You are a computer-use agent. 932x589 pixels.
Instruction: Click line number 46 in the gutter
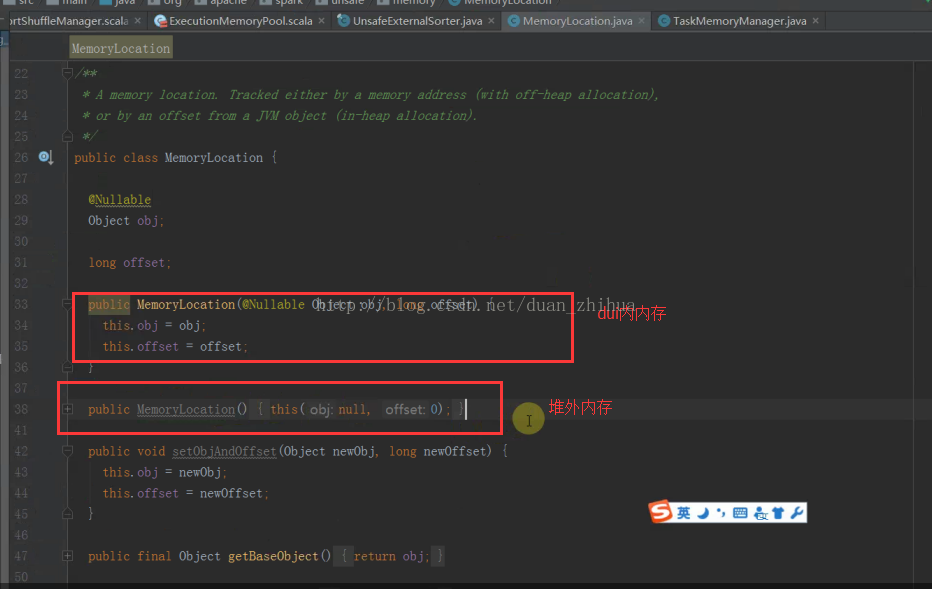point(21,535)
